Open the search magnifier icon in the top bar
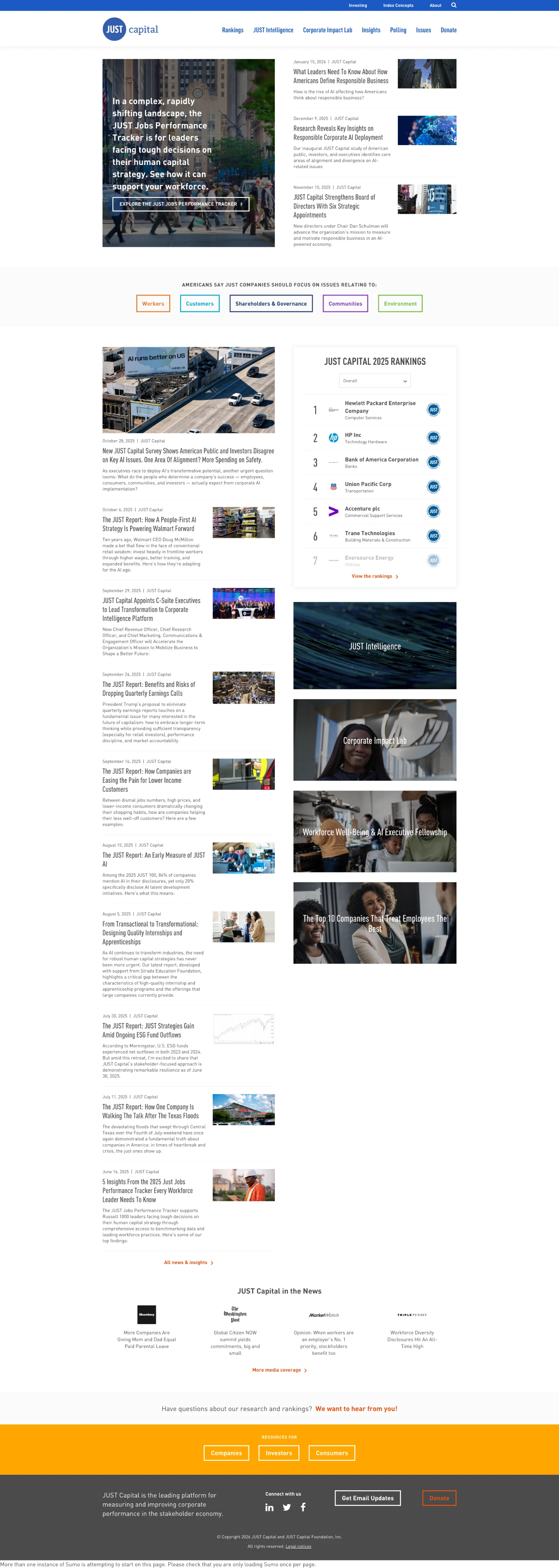 454,5
